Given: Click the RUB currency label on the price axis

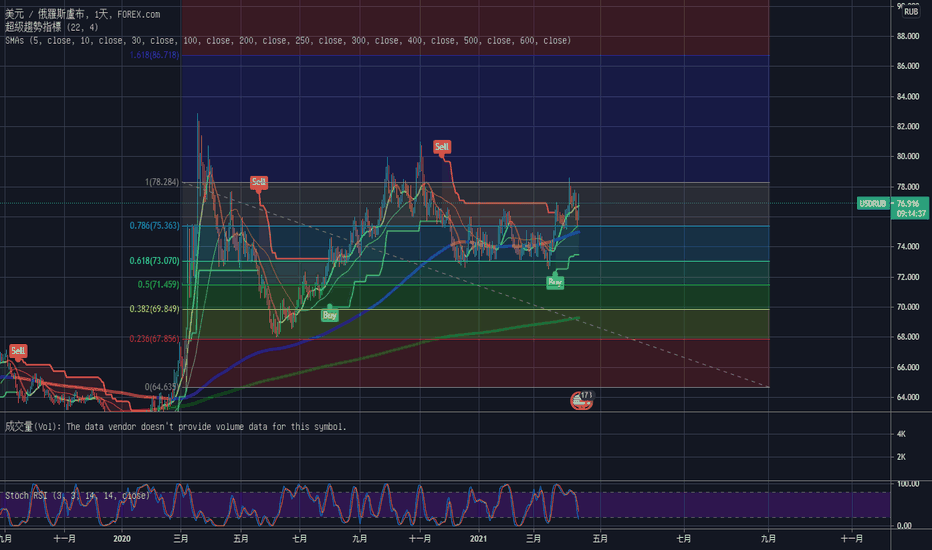Looking at the screenshot, I should pyautogui.click(x=911, y=11).
